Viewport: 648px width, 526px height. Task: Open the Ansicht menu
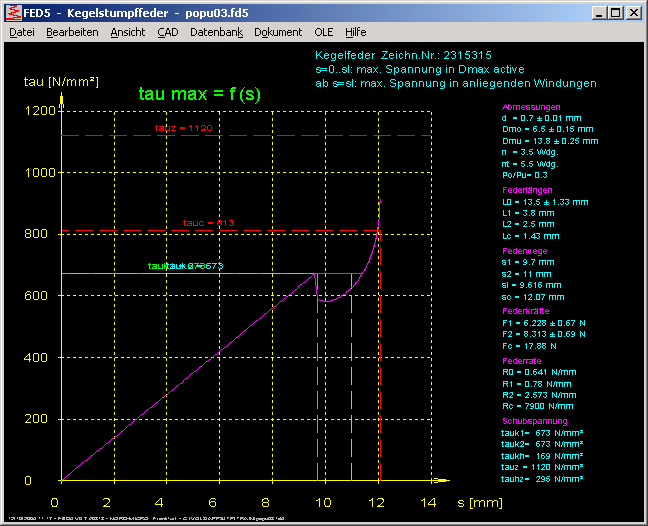(x=127, y=32)
